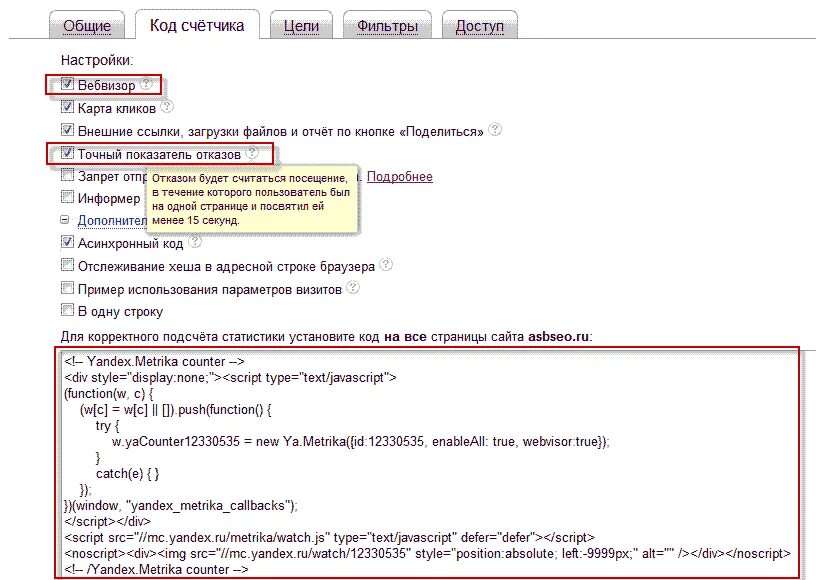
Task: Open the Доступ tab
Action: [479, 25]
